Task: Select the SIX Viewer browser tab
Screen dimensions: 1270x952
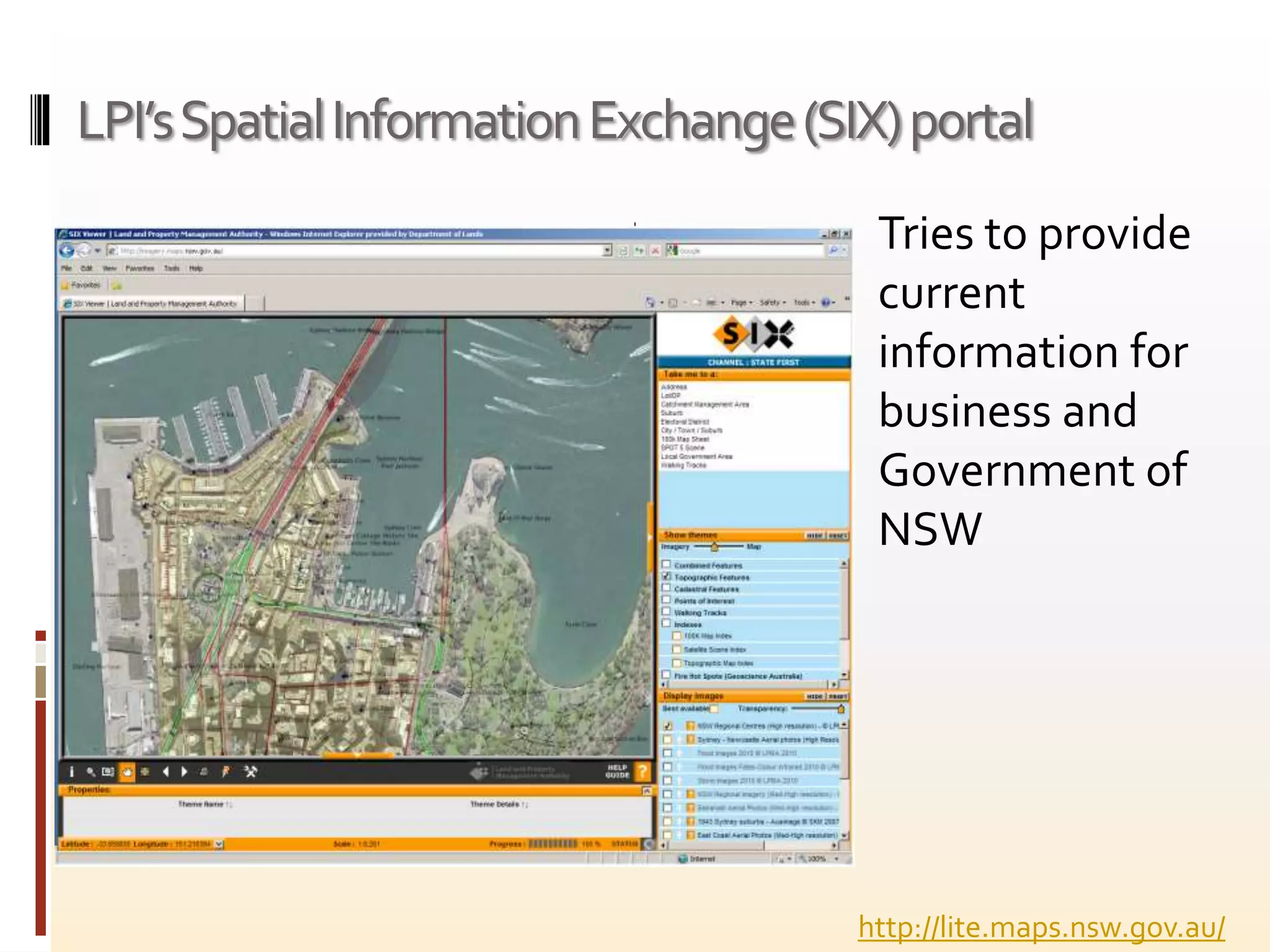Action: point(153,304)
